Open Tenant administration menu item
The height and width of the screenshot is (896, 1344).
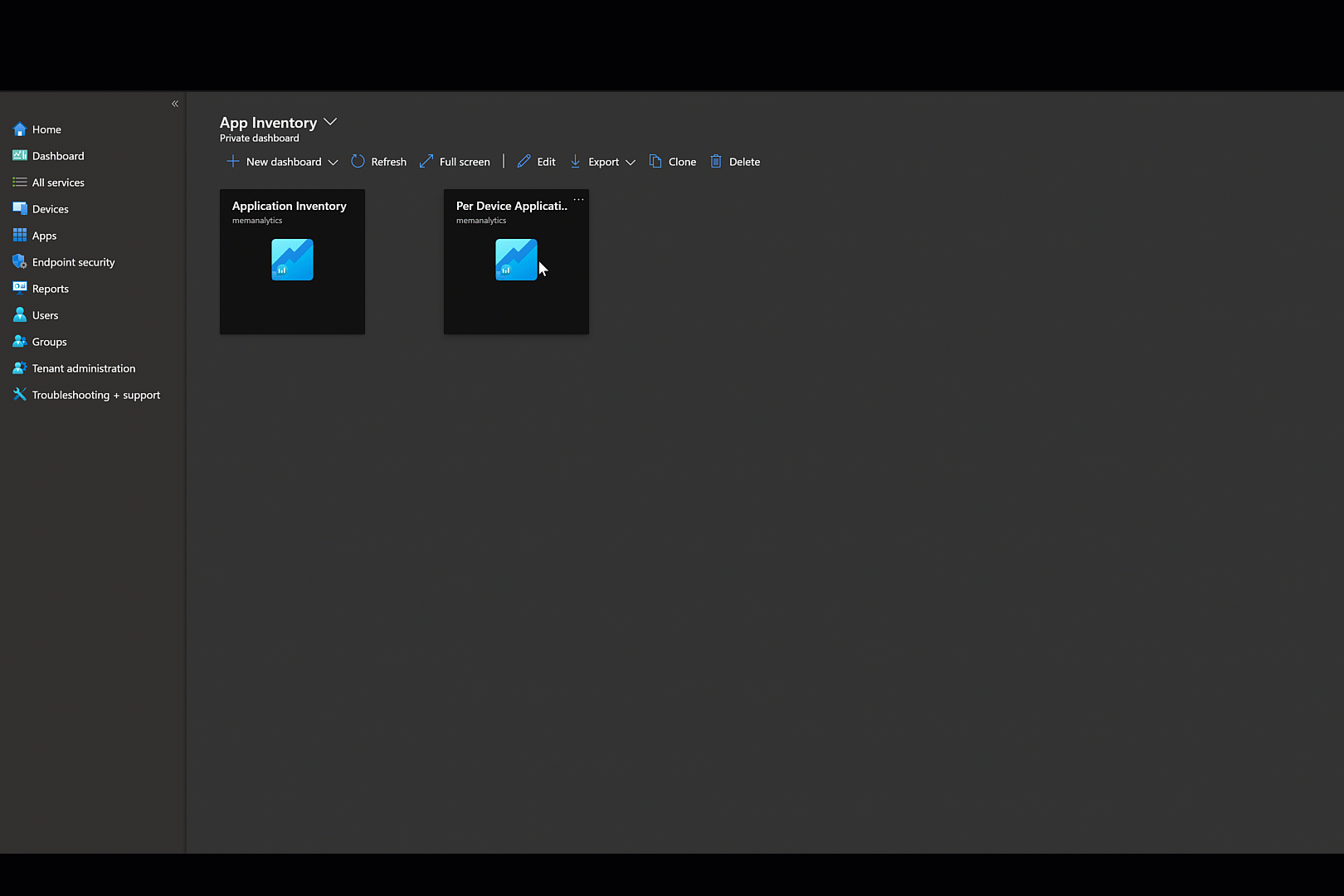83,368
